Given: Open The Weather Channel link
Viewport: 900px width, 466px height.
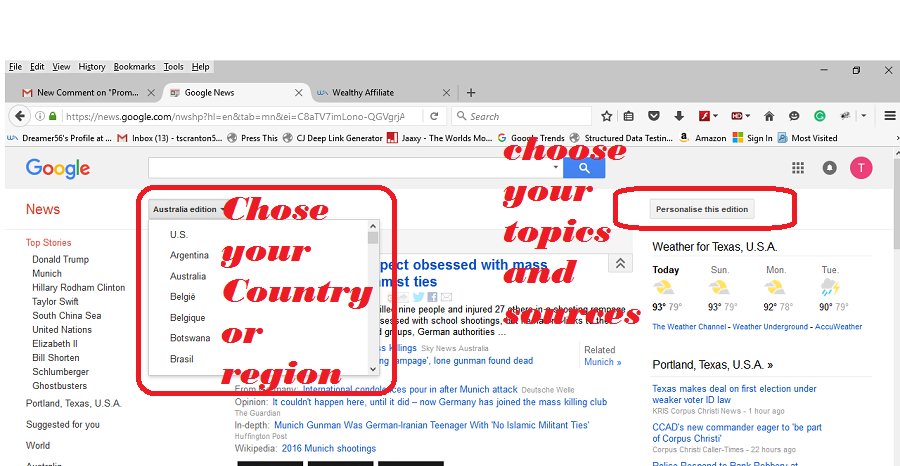Looking at the screenshot, I should pyautogui.click(x=689, y=327).
